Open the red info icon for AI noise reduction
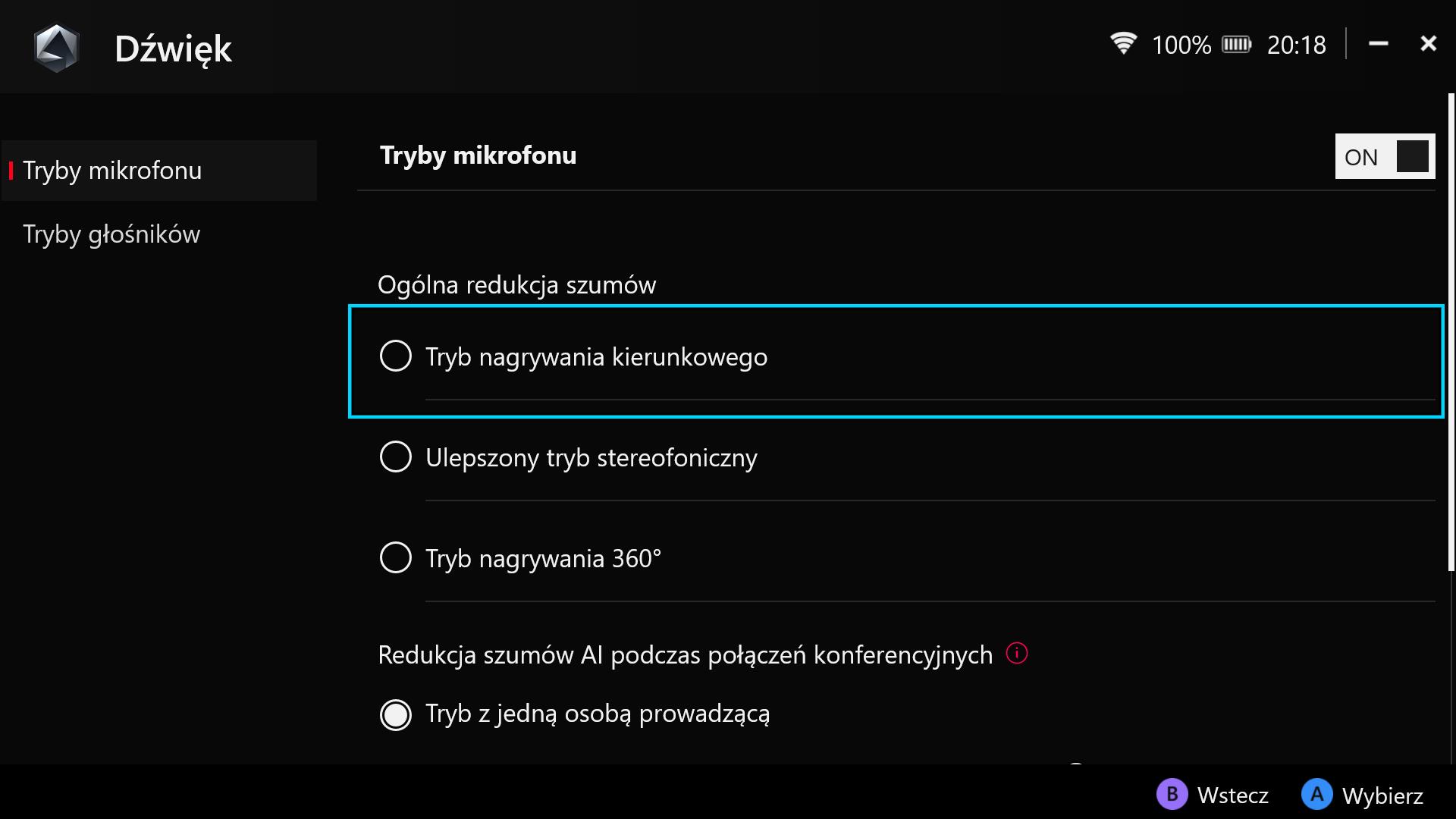 point(1016,653)
